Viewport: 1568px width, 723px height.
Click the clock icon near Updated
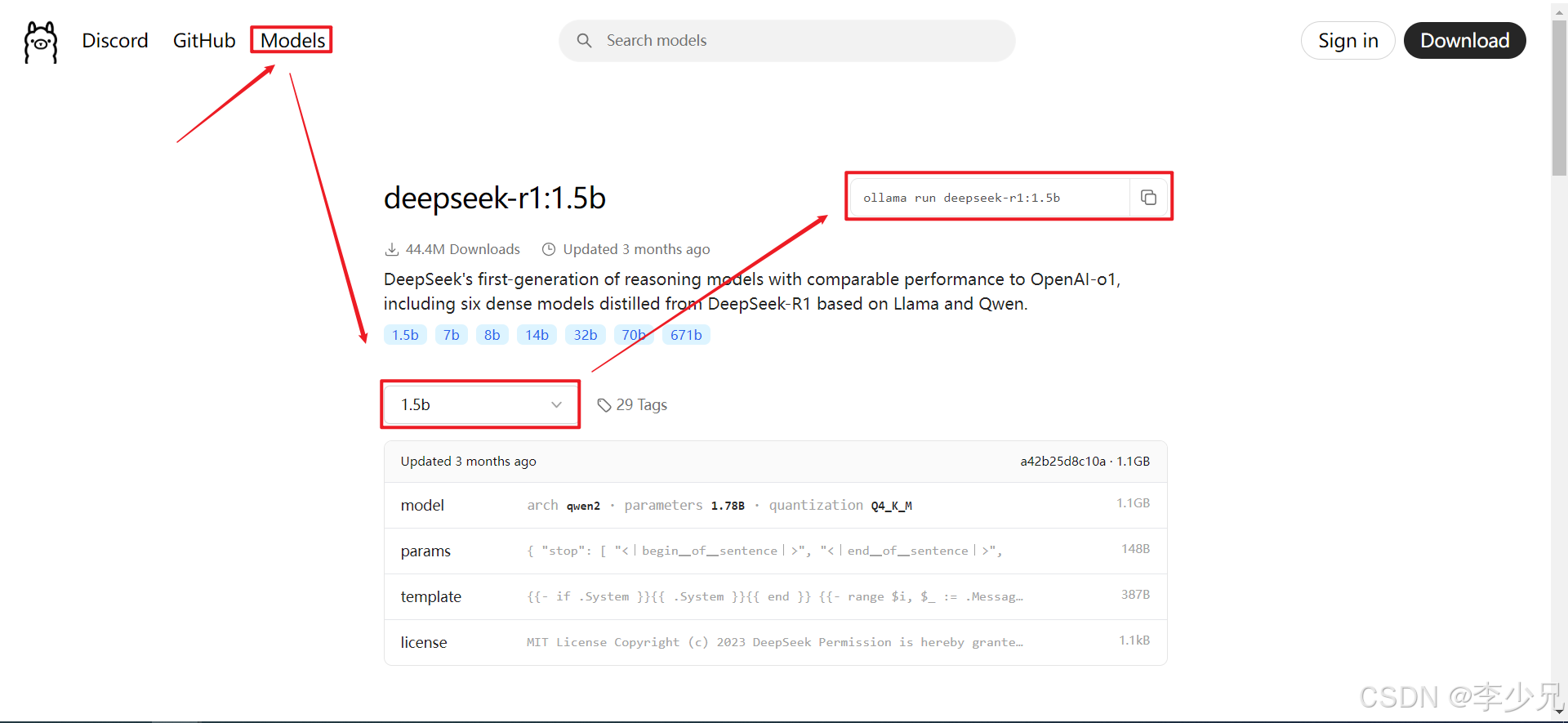549,249
